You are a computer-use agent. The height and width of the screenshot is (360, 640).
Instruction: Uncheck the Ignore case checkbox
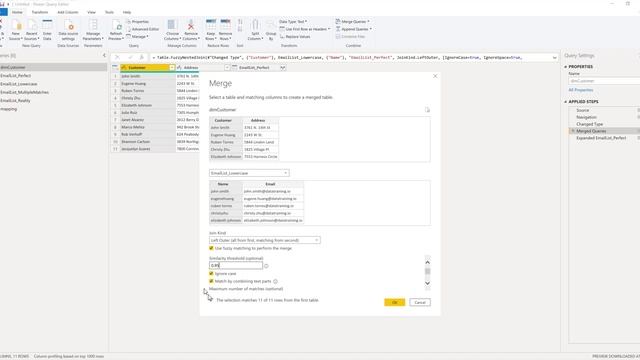pos(211,274)
